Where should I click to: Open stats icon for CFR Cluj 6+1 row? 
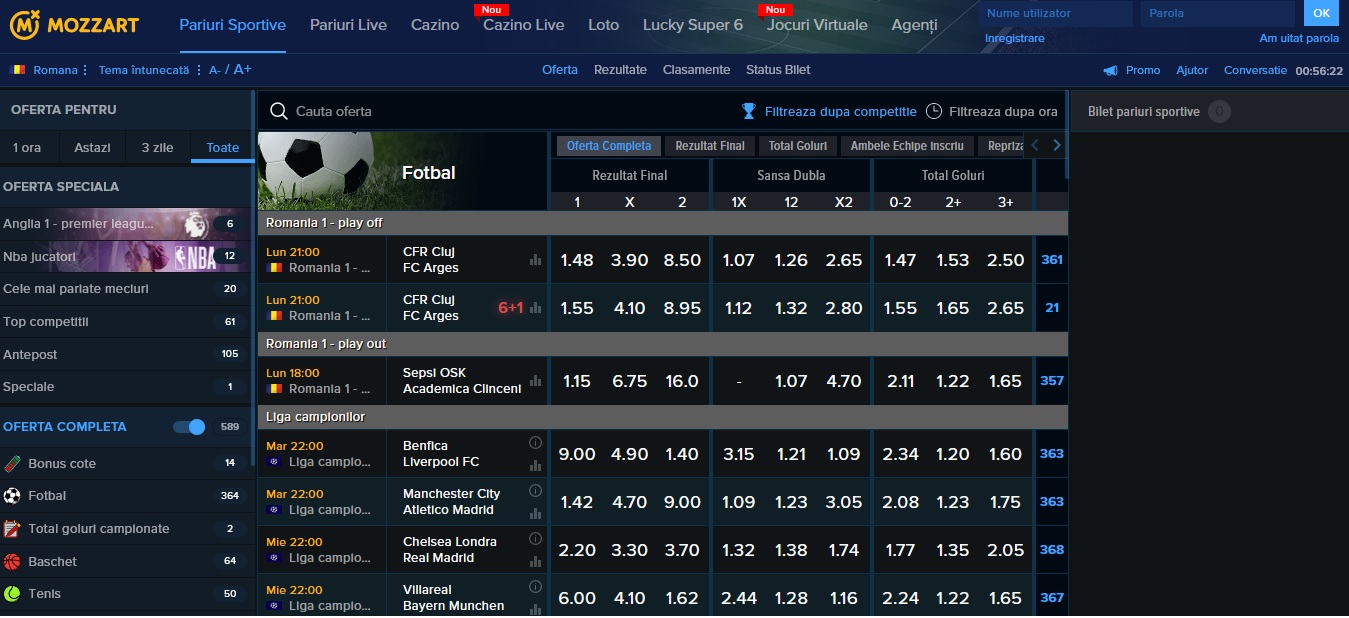(x=535, y=308)
